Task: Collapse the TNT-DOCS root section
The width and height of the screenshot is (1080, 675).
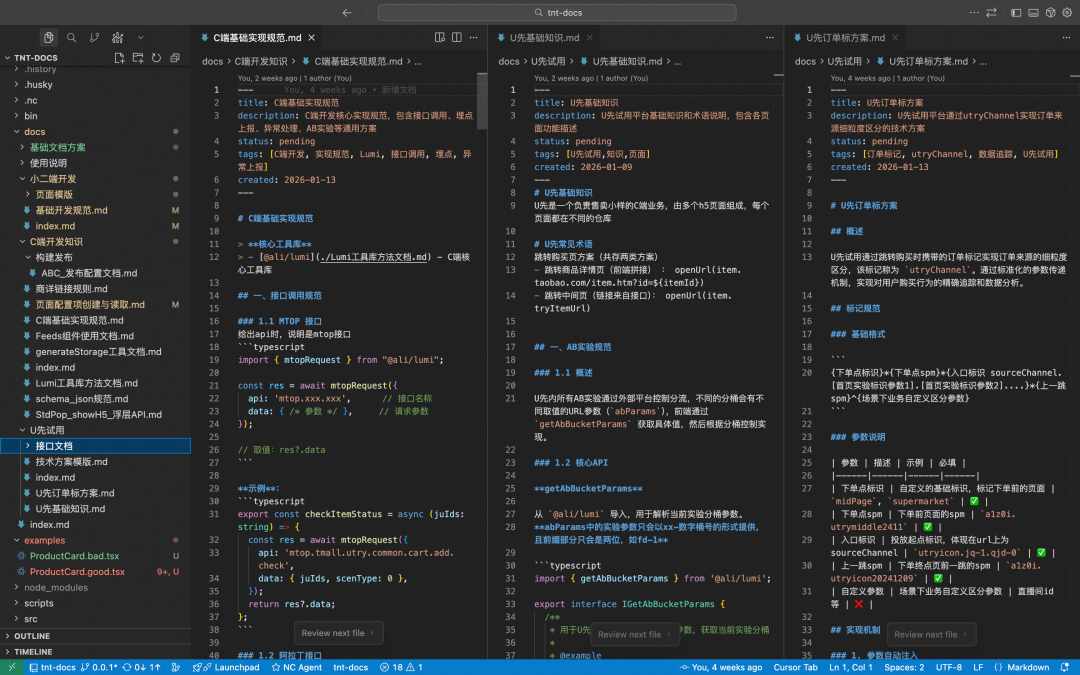Action: pos(36,58)
